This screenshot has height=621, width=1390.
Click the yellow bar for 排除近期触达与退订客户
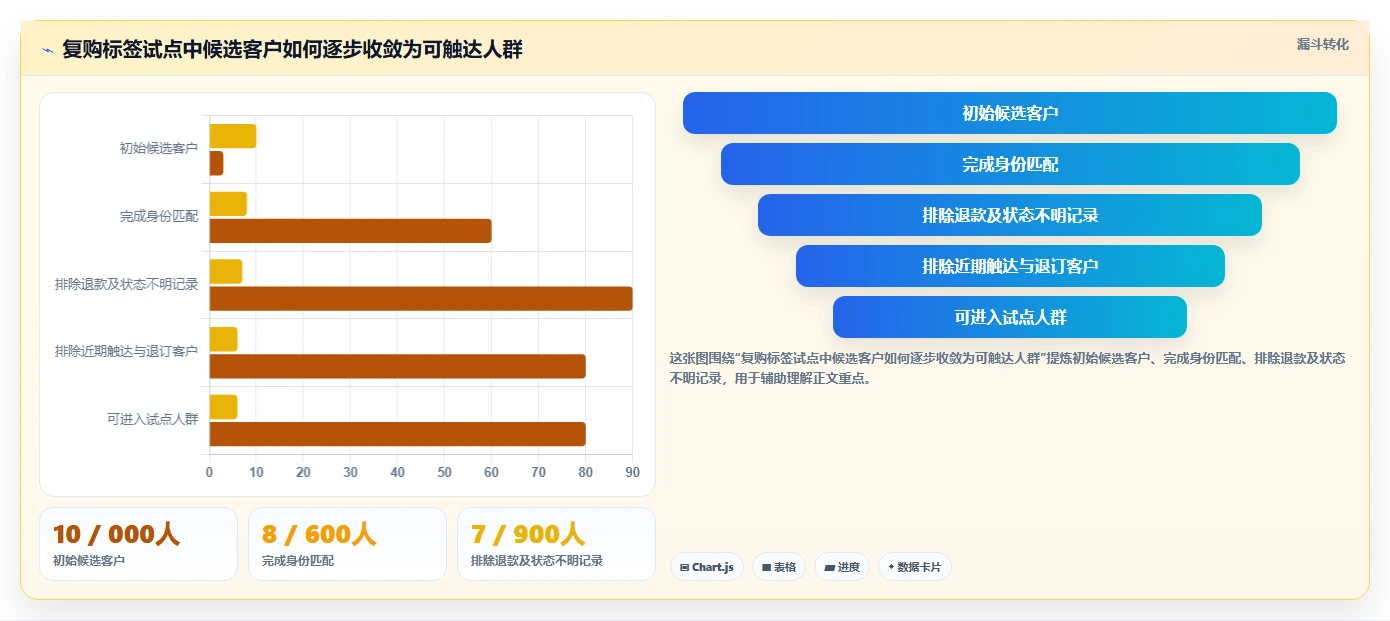(x=223, y=339)
